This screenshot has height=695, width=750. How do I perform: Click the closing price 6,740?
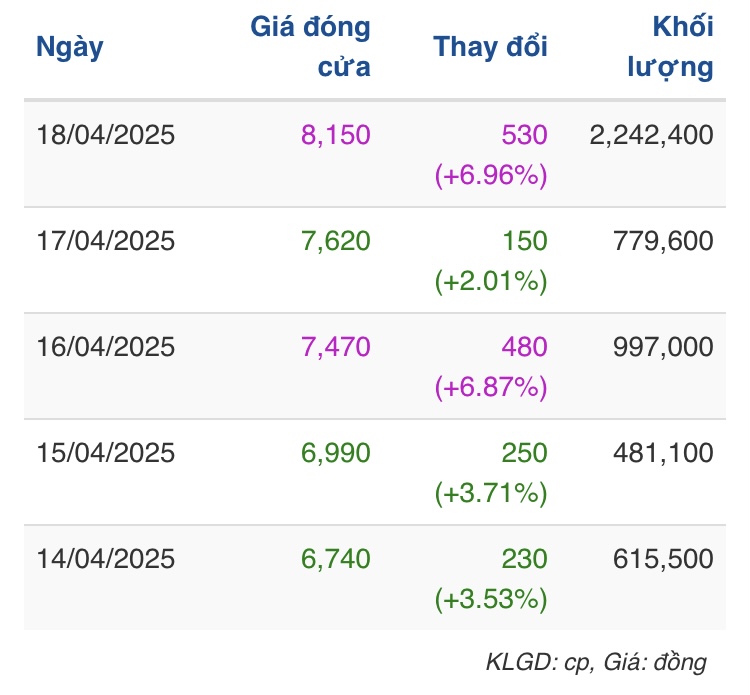pos(336,559)
